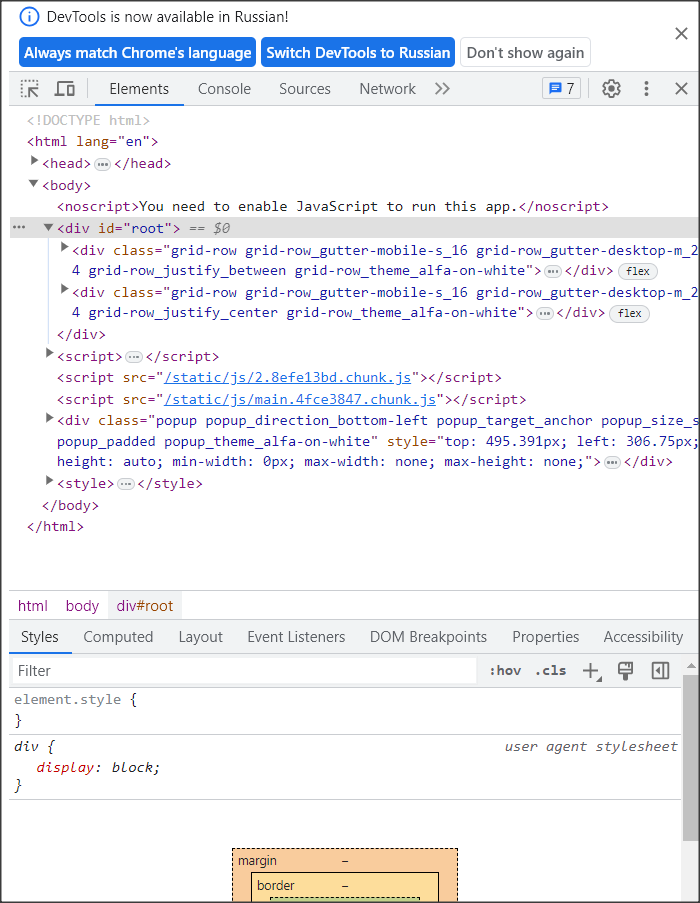Image resolution: width=700 pixels, height=903 pixels.
Task: Click the info icon in the banner
Action: [x=29, y=17]
